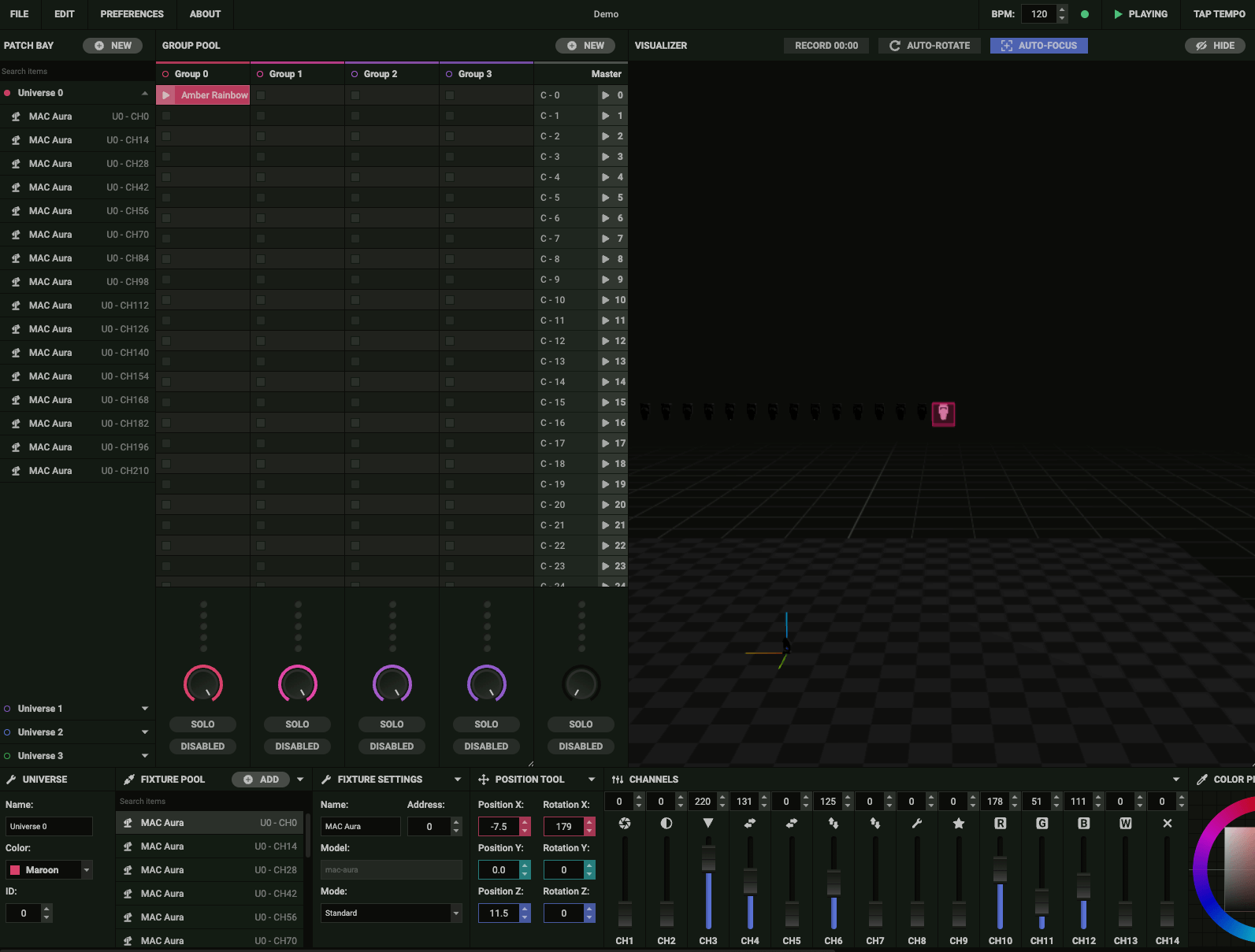
Task: Click the CH9 star channel icon
Action: click(x=959, y=823)
